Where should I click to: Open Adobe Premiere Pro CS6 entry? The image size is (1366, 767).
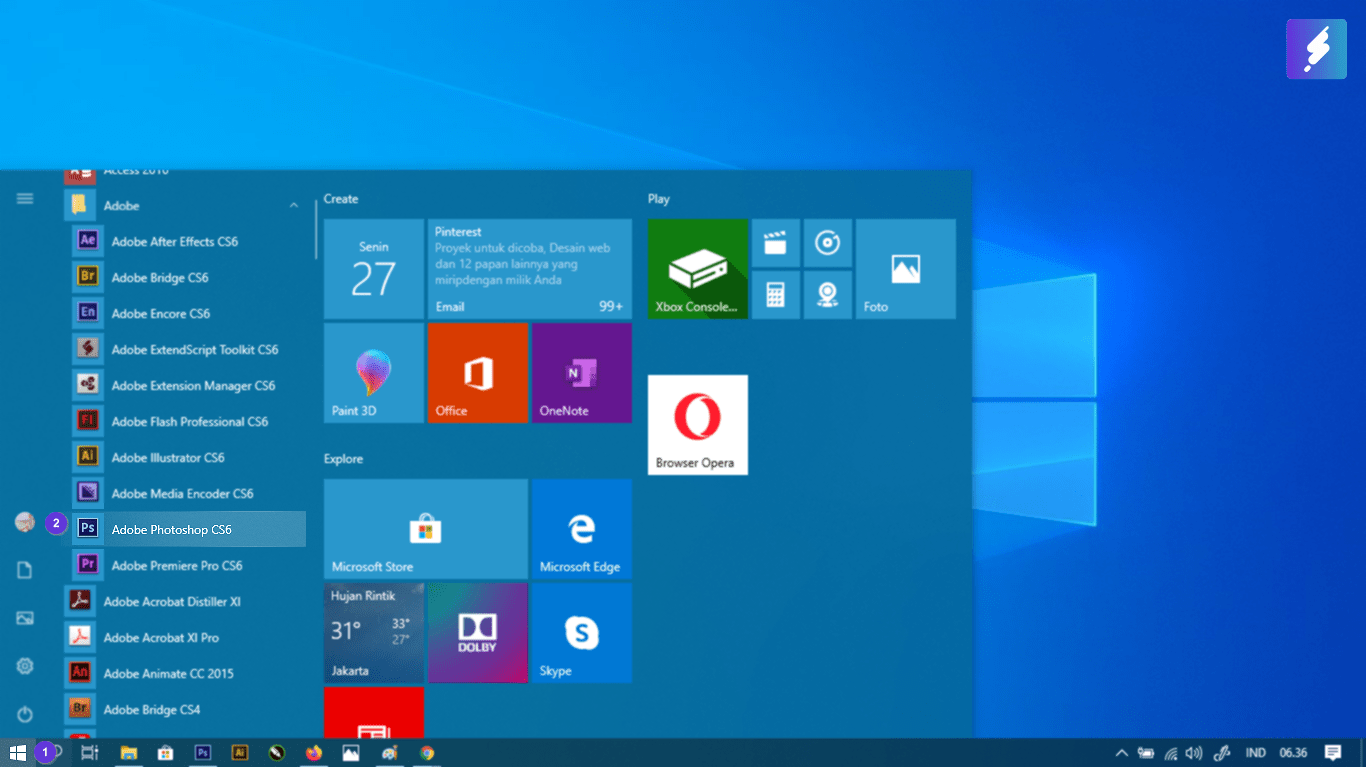coord(177,565)
